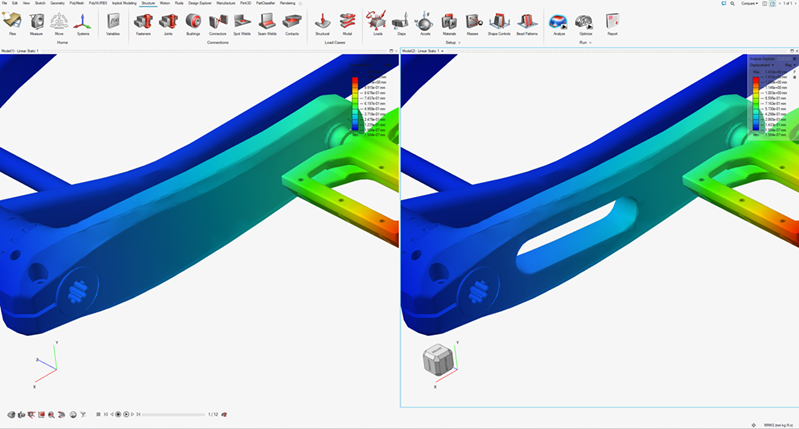Select the Spot Welds tool
Screen dimensions: 799x429
pos(242,24)
